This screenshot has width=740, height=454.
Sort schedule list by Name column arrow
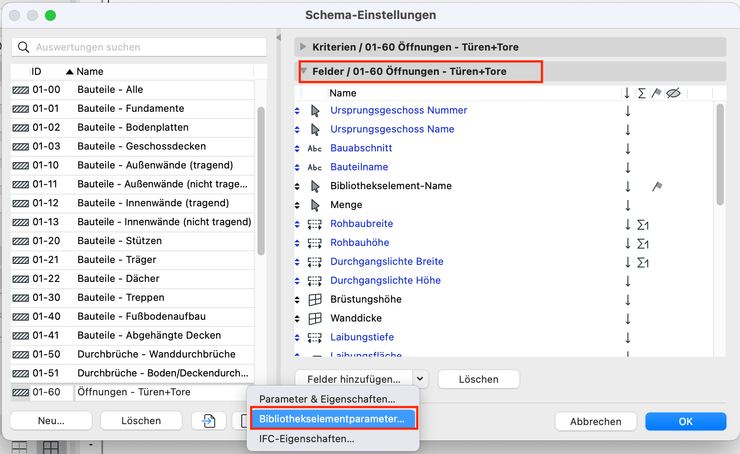(x=69, y=72)
